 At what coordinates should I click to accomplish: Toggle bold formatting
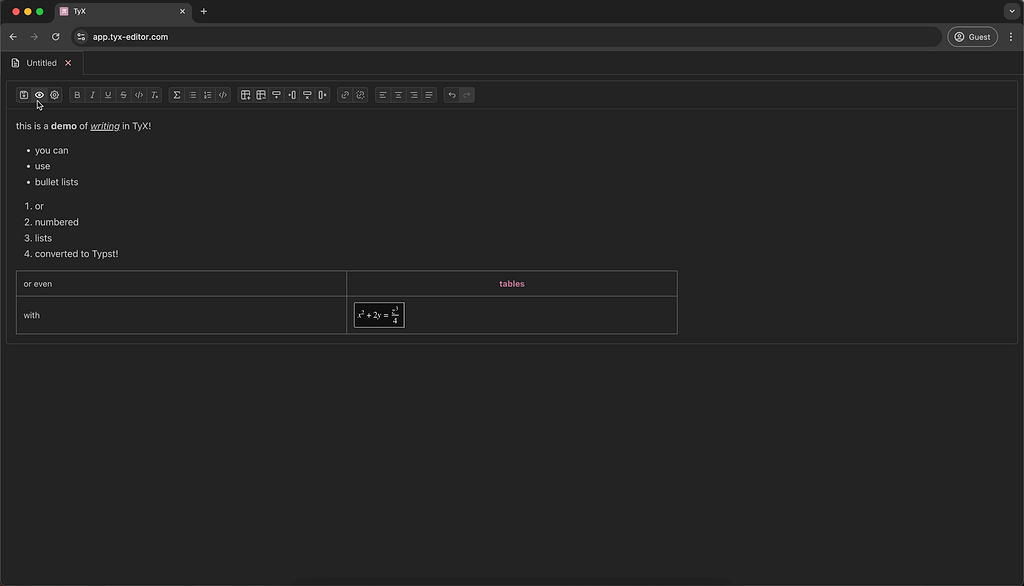77,95
